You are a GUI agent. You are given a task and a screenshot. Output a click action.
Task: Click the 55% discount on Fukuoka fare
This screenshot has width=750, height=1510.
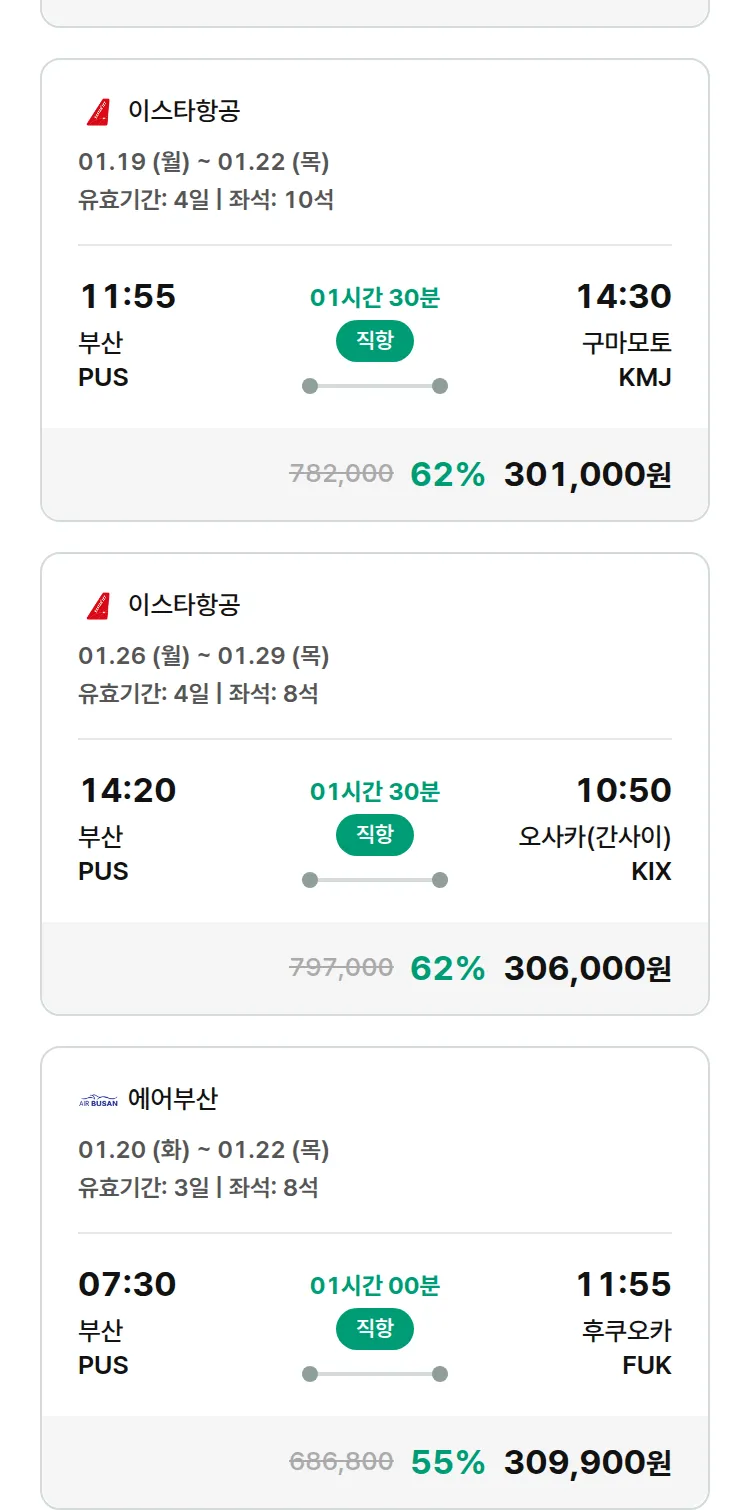[447, 1462]
